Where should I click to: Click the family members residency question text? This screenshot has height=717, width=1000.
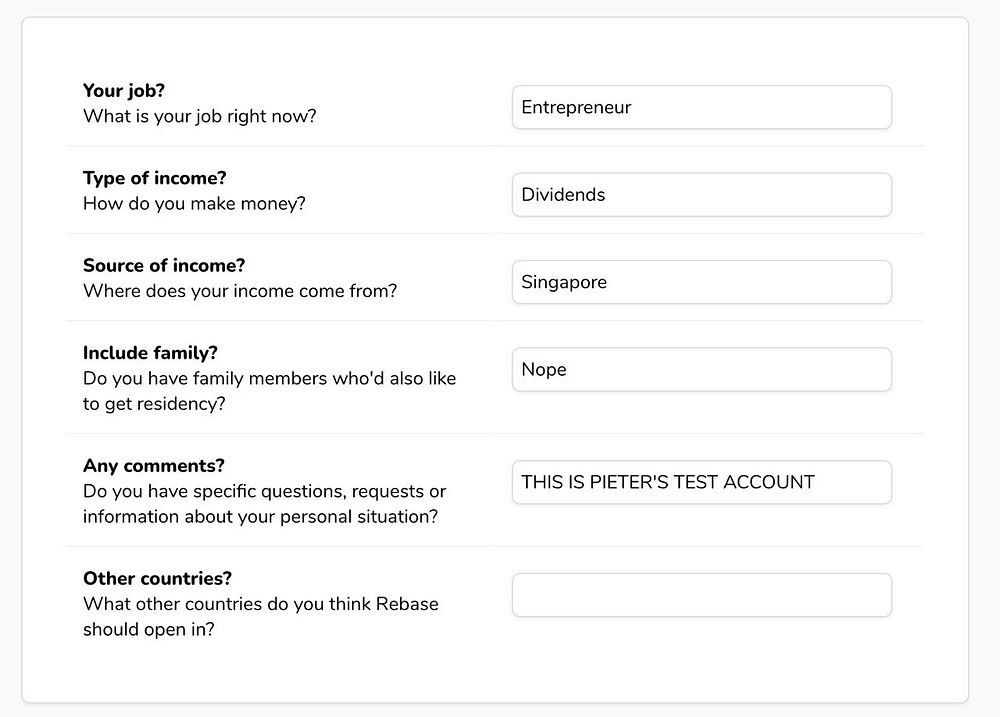pyautogui.click(x=269, y=379)
